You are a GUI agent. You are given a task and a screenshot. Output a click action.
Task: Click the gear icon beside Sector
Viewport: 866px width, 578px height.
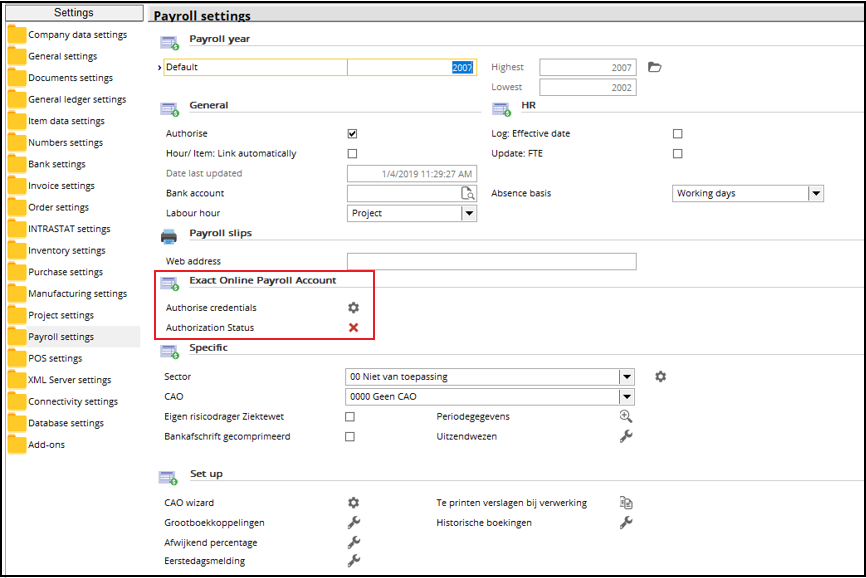[x=661, y=377]
